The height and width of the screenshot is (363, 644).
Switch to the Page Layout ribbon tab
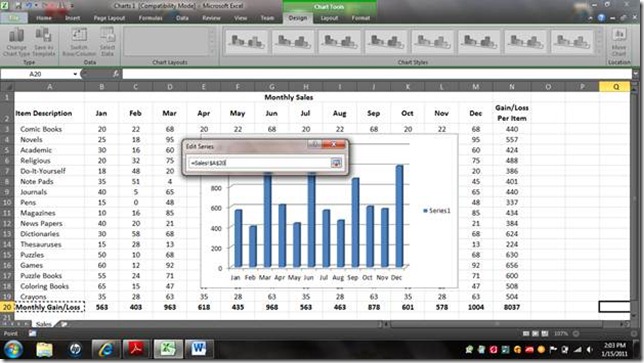(x=109, y=18)
